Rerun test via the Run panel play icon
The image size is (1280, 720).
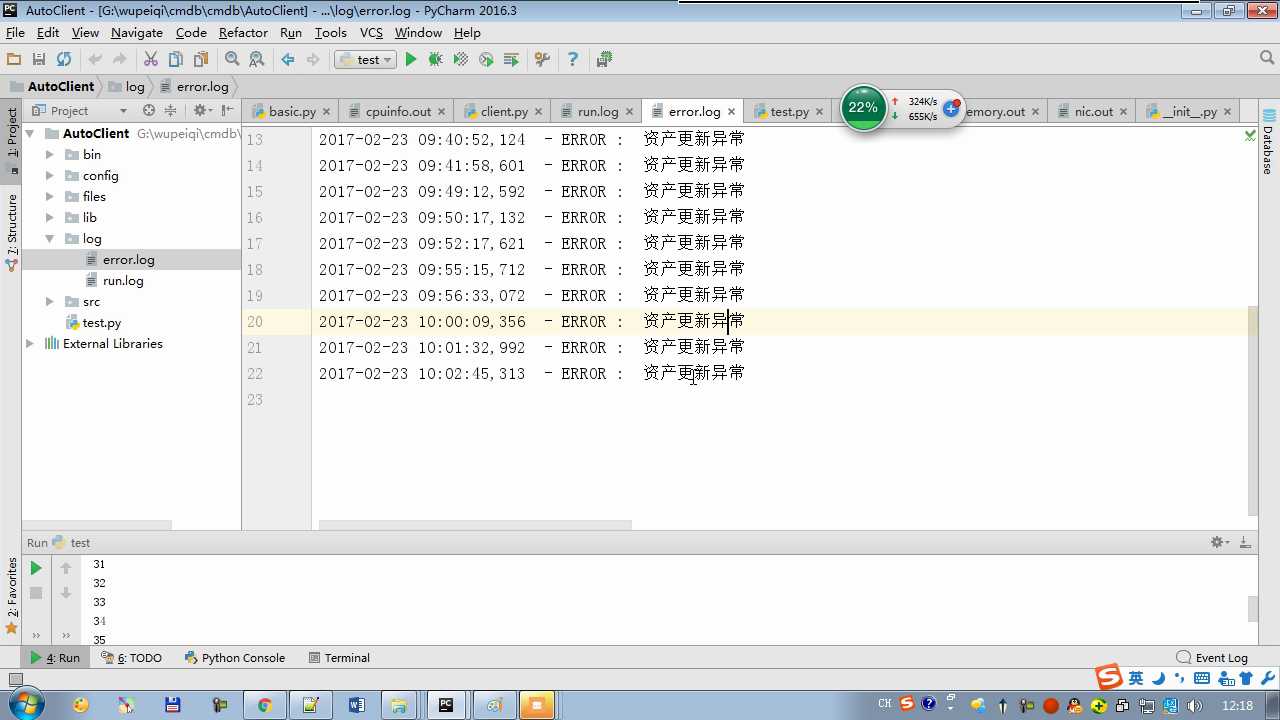click(x=36, y=568)
